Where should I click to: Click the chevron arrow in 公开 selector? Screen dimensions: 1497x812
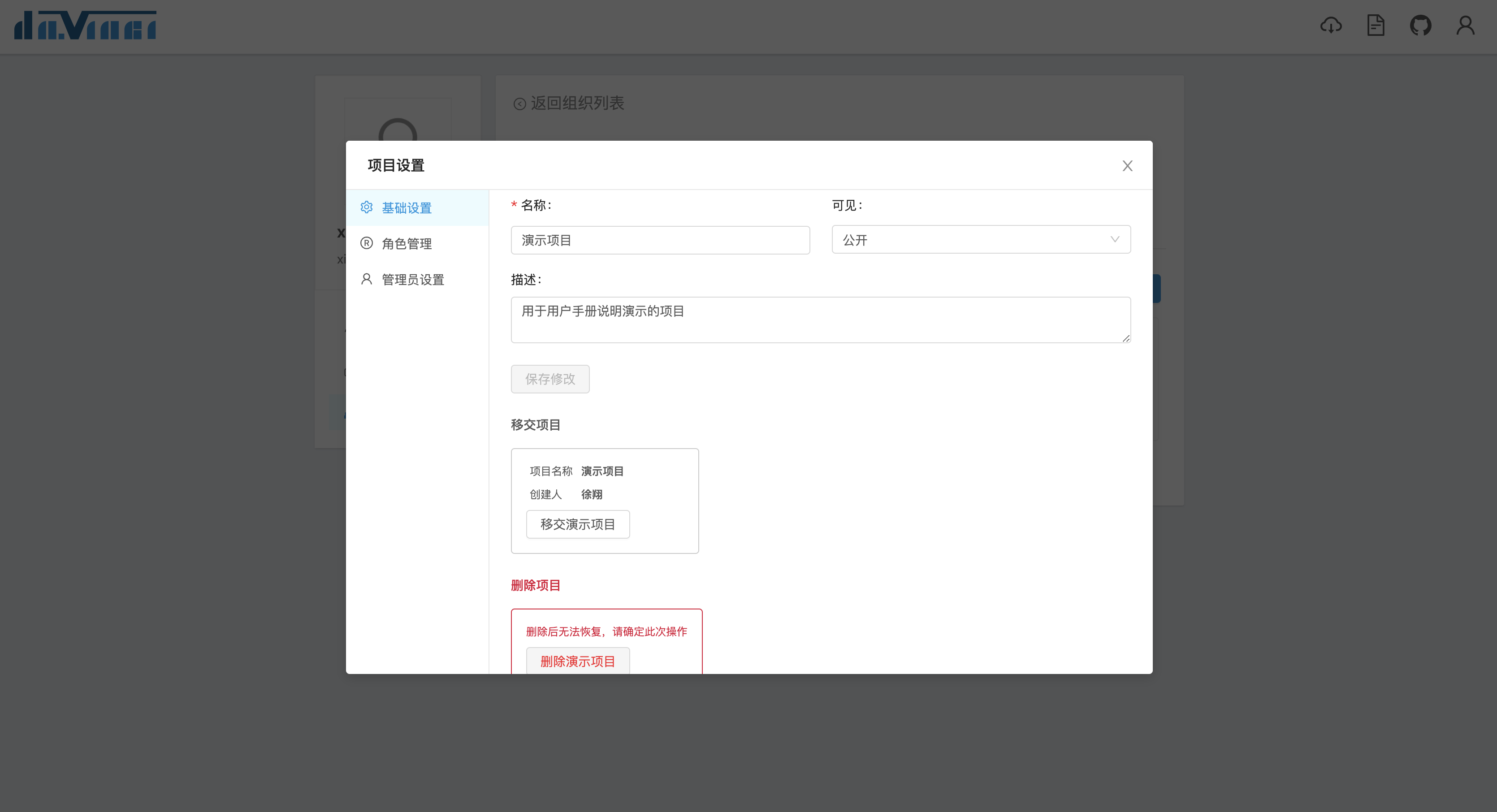(1115, 240)
